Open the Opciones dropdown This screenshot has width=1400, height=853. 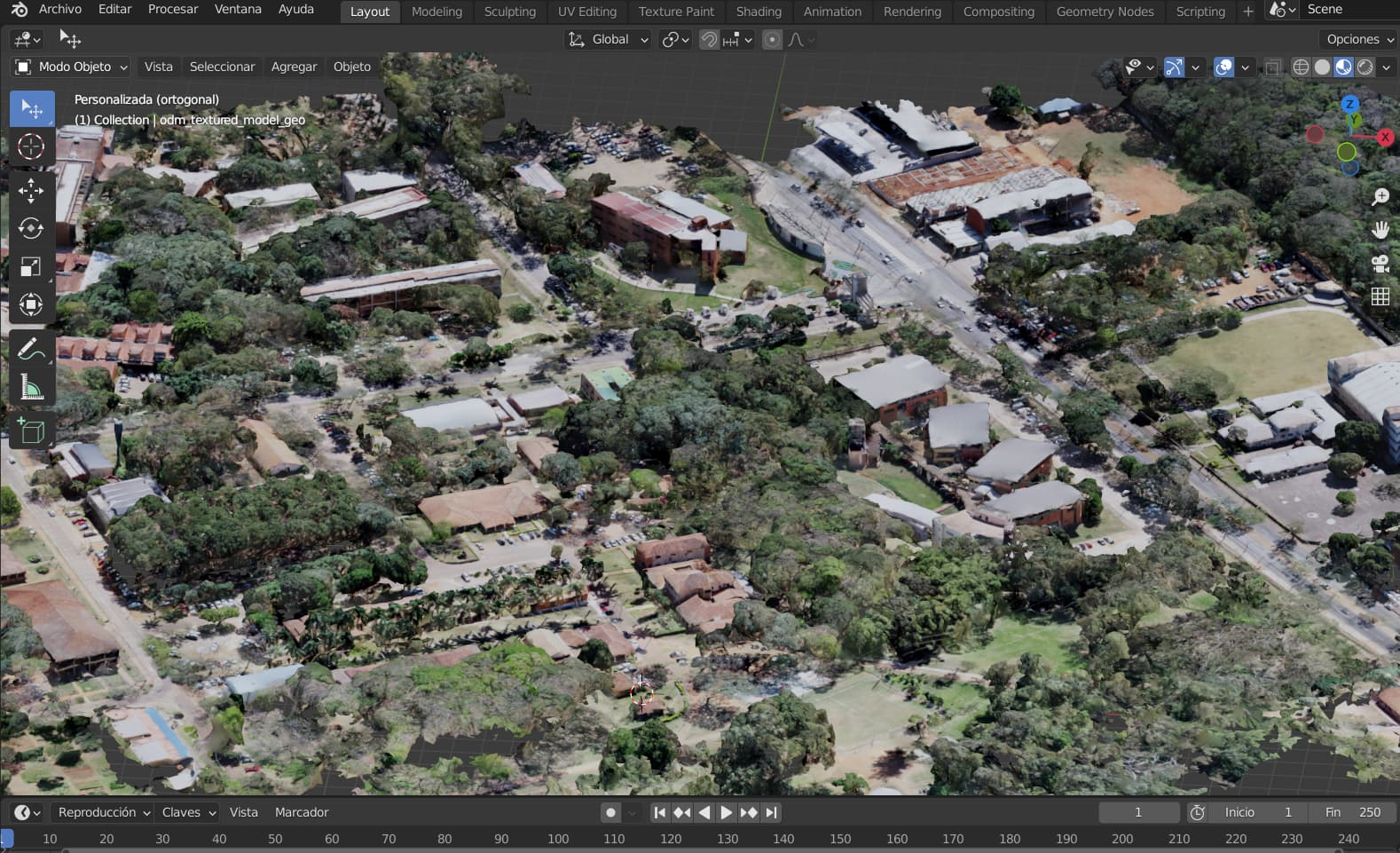[1358, 40]
